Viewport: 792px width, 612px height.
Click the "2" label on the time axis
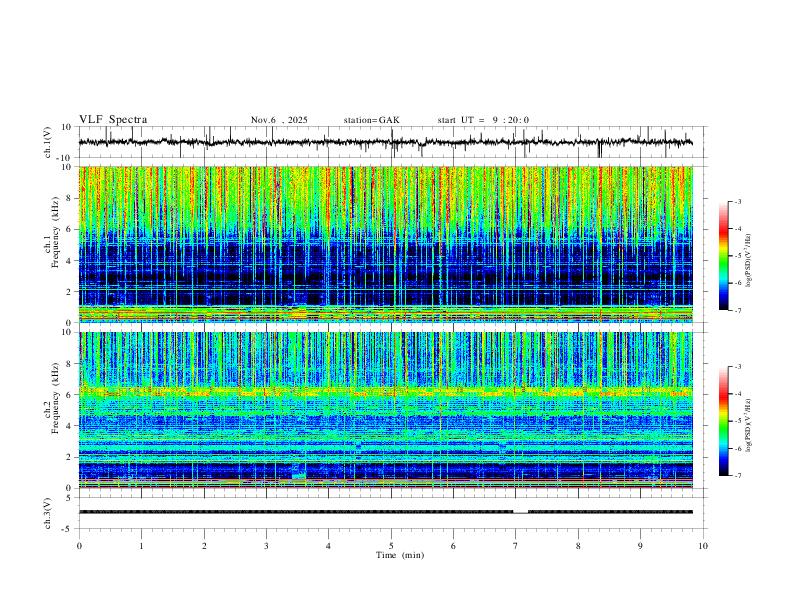pyautogui.click(x=204, y=546)
